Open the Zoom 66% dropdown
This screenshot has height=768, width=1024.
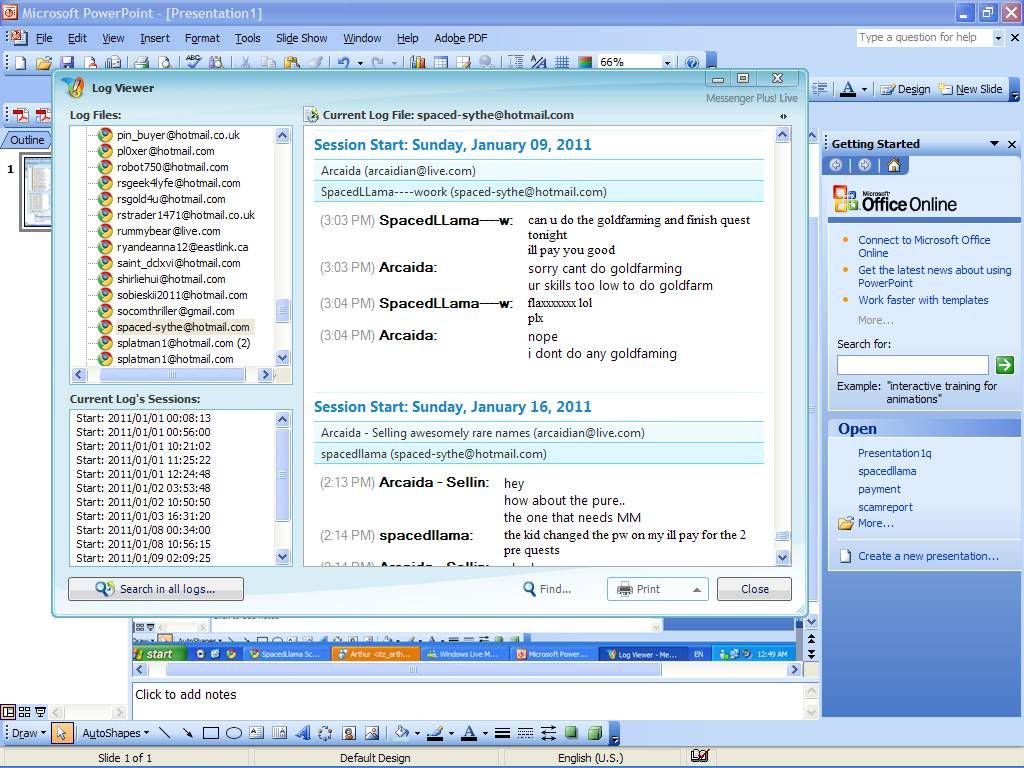coord(667,63)
